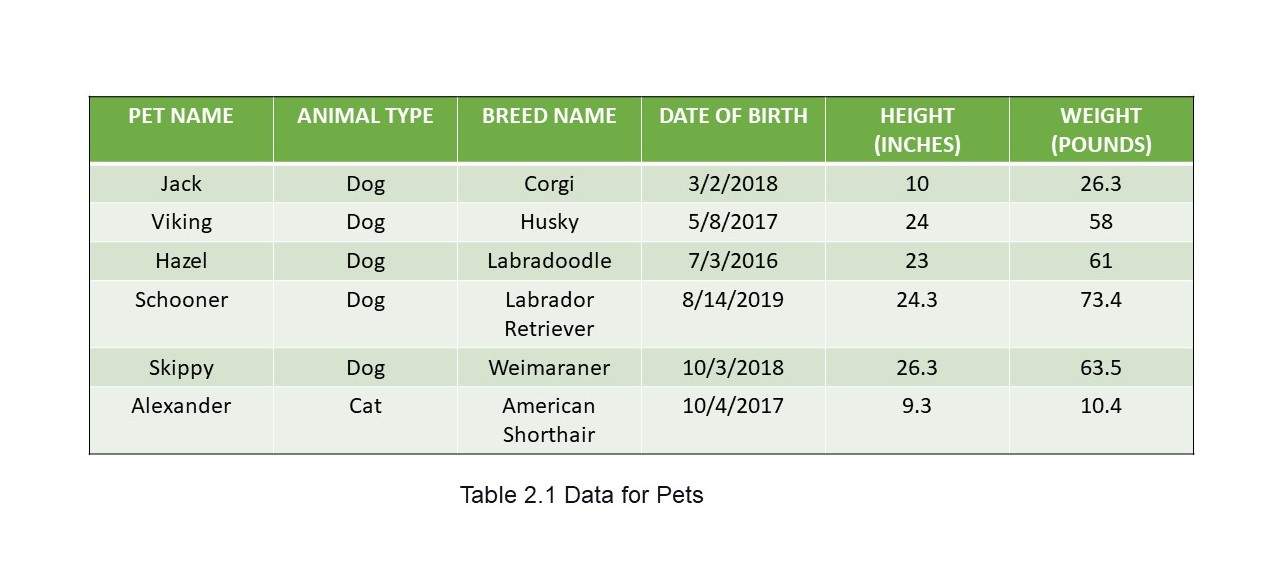Click the HEIGHT (INCHES) column header
The height and width of the screenshot is (578, 1268).
pyautogui.click(x=917, y=130)
